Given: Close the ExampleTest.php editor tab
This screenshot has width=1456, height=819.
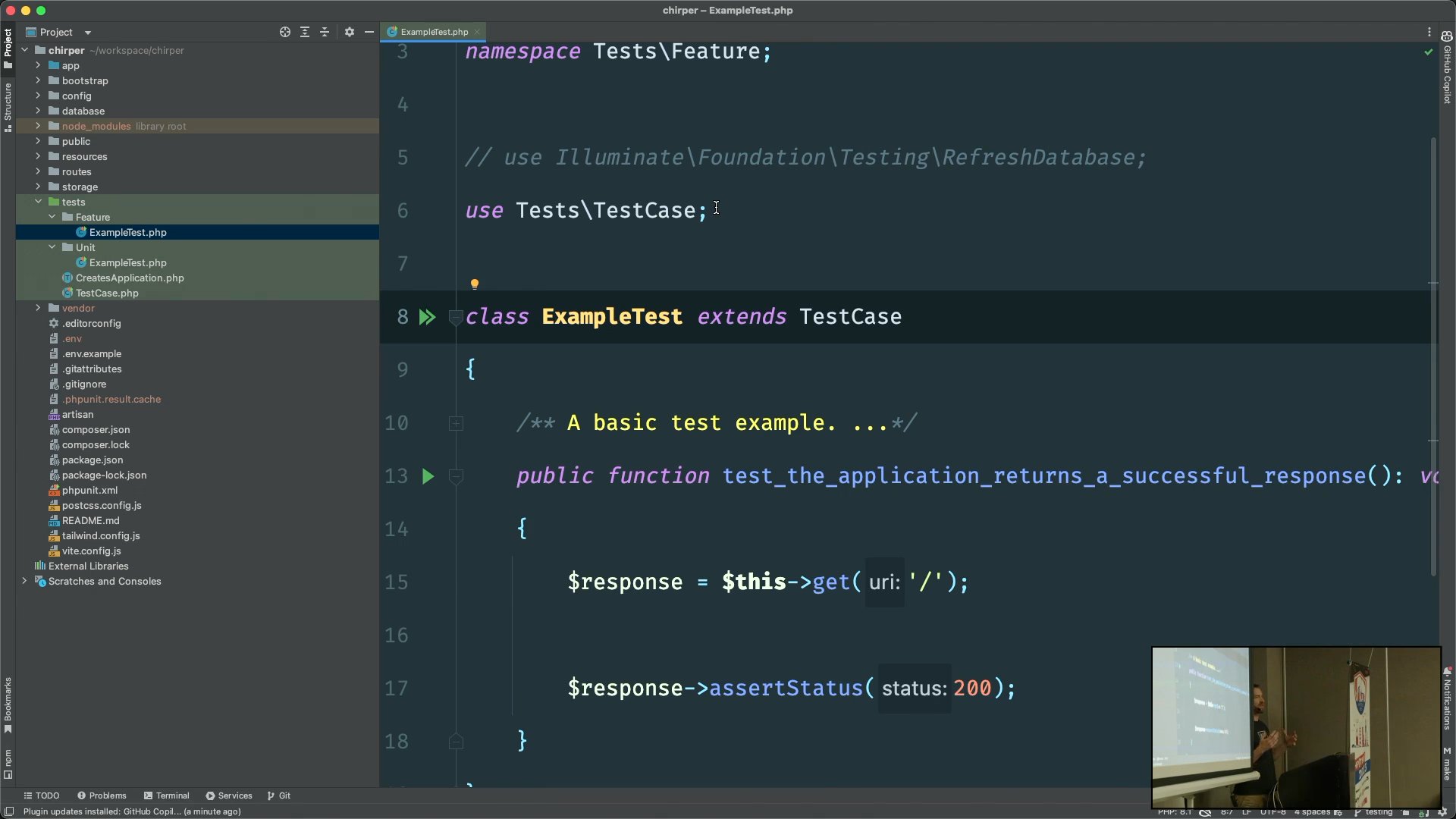Looking at the screenshot, I should [477, 32].
